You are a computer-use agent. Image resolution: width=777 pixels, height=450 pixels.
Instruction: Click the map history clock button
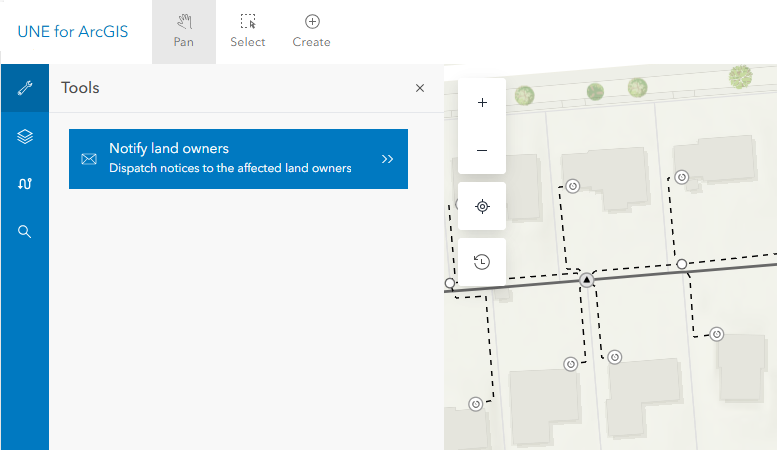pos(482,262)
